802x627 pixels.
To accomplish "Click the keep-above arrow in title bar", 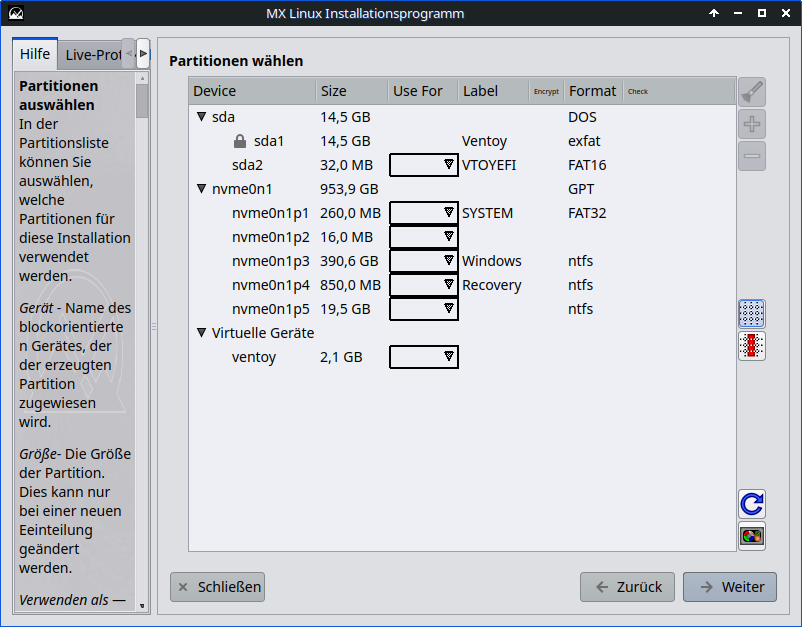I will pyautogui.click(x=714, y=13).
